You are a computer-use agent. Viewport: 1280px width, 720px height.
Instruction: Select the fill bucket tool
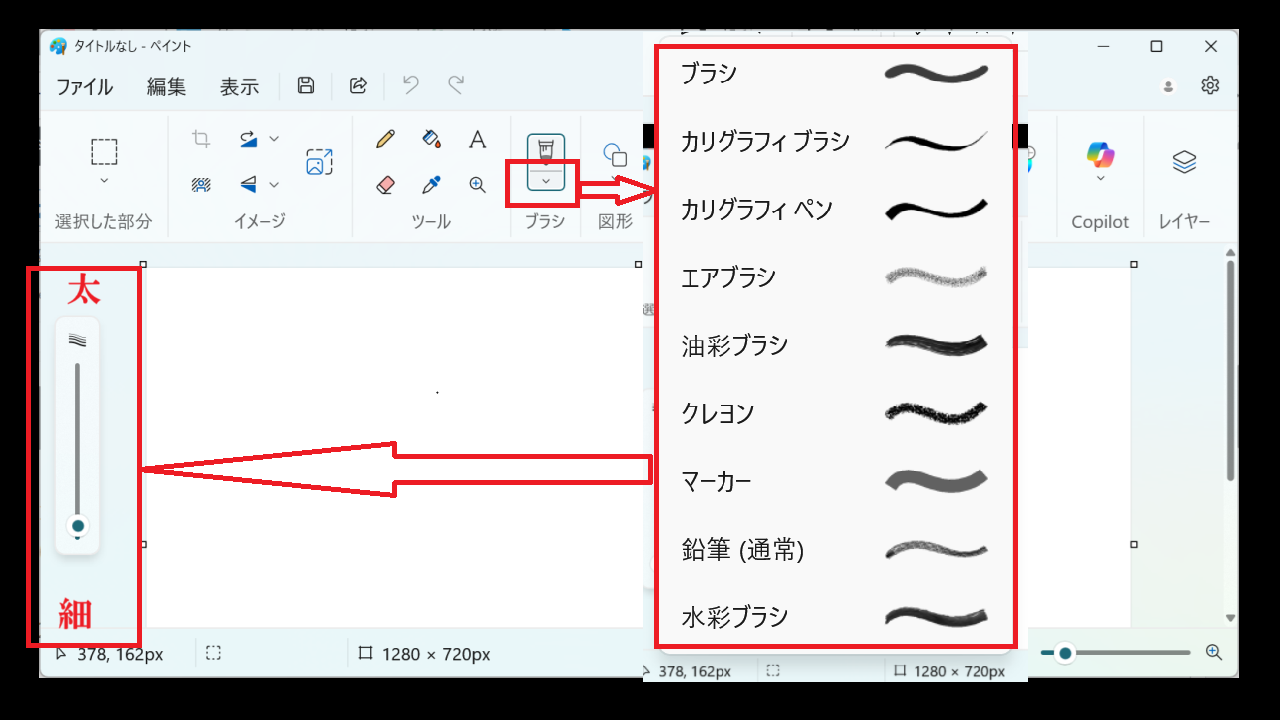tap(431, 139)
